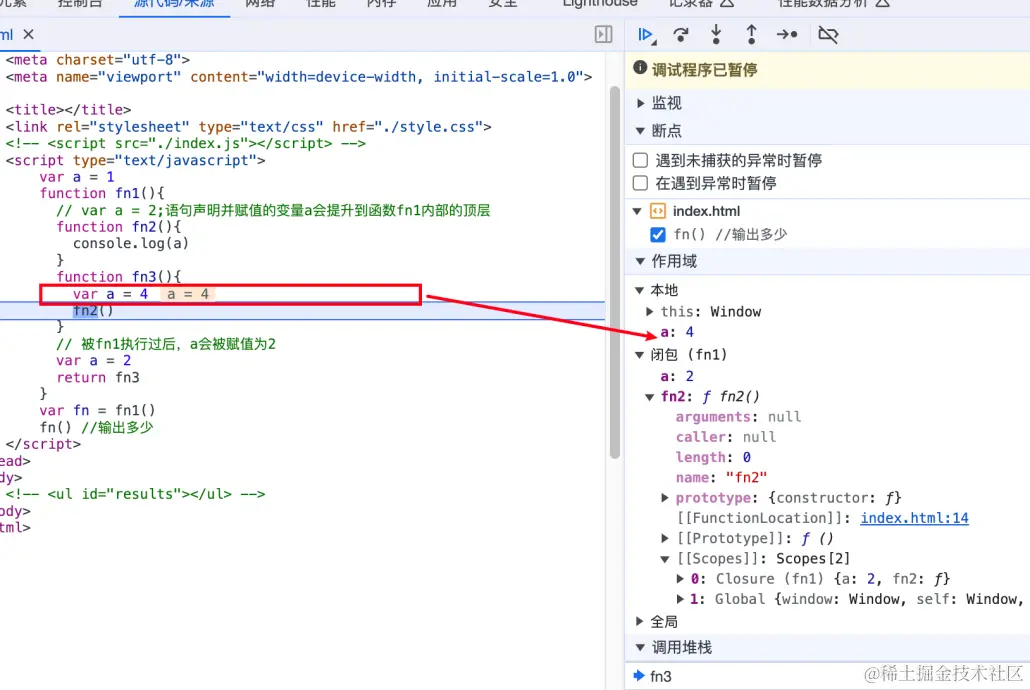Click the link rel="stylesheet" code line
The height and width of the screenshot is (690, 1030).
(248, 127)
